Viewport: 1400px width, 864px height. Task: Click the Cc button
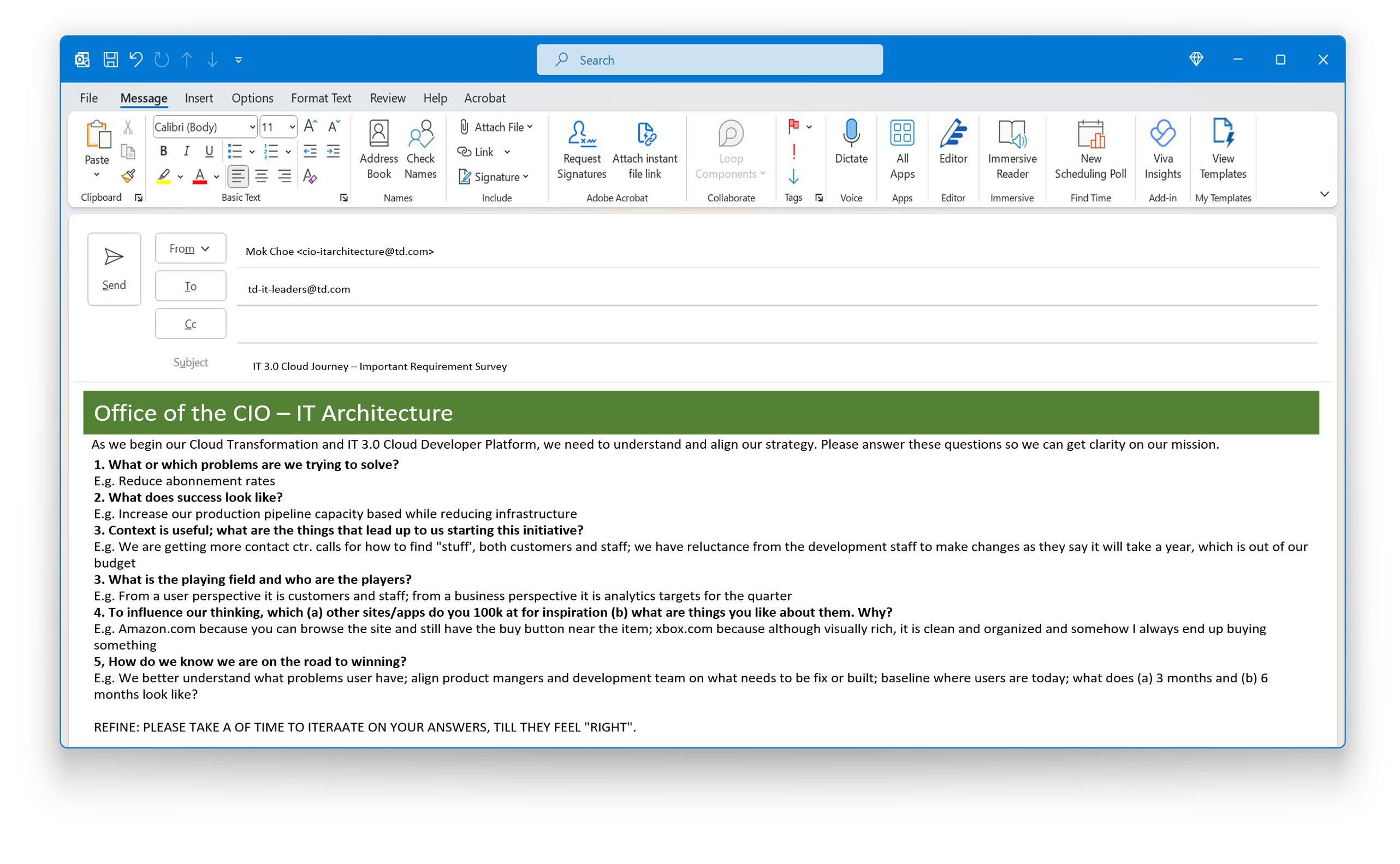[x=191, y=324]
